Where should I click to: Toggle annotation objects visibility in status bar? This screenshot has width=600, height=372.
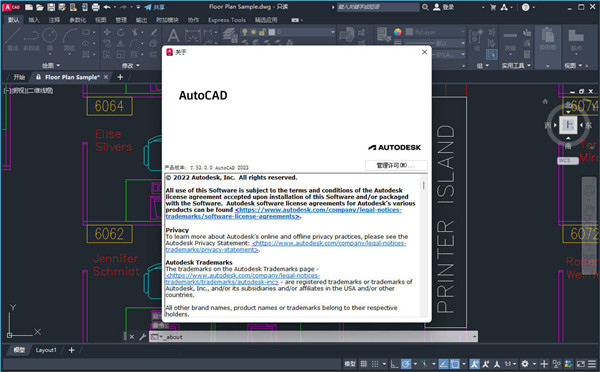474,364
